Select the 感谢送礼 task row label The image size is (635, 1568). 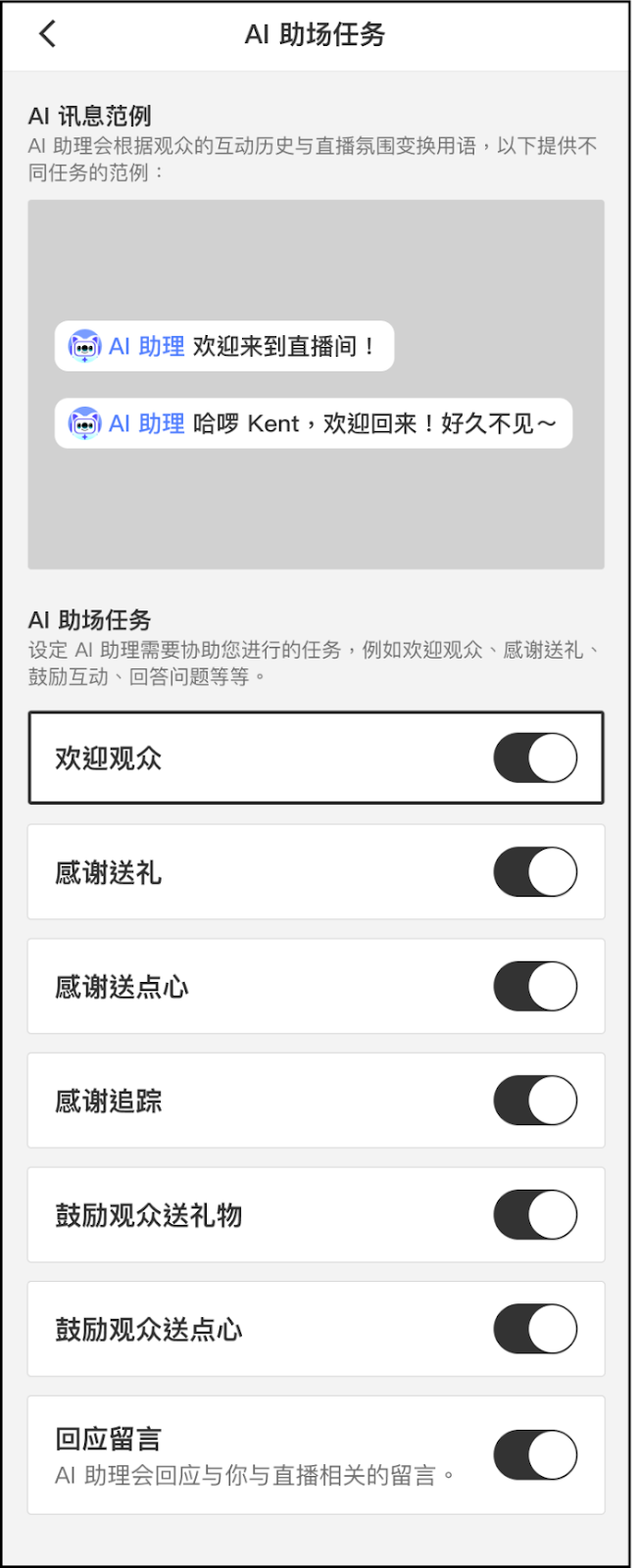pos(108,873)
